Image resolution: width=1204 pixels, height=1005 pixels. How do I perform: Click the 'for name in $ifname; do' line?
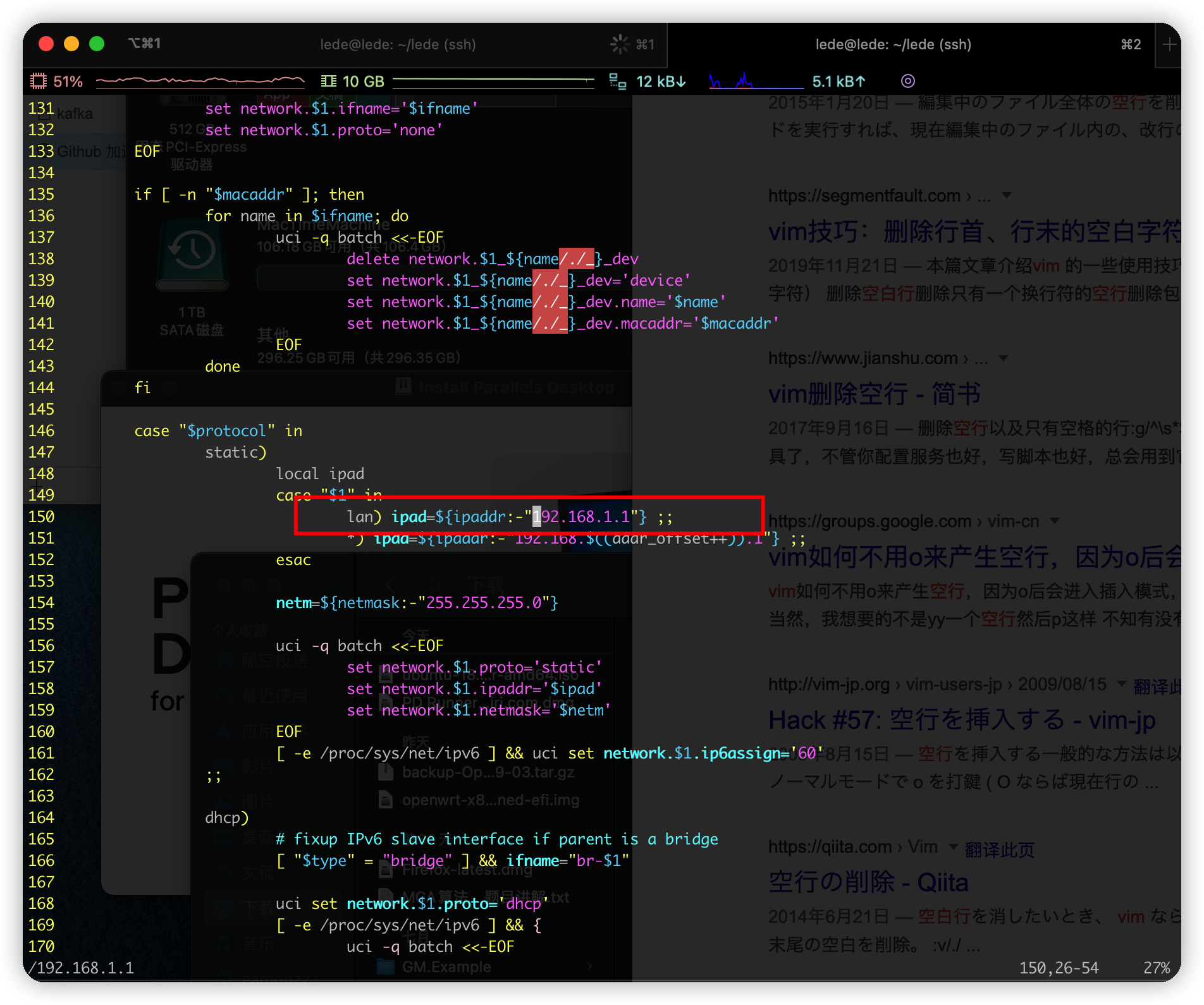tap(307, 216)
